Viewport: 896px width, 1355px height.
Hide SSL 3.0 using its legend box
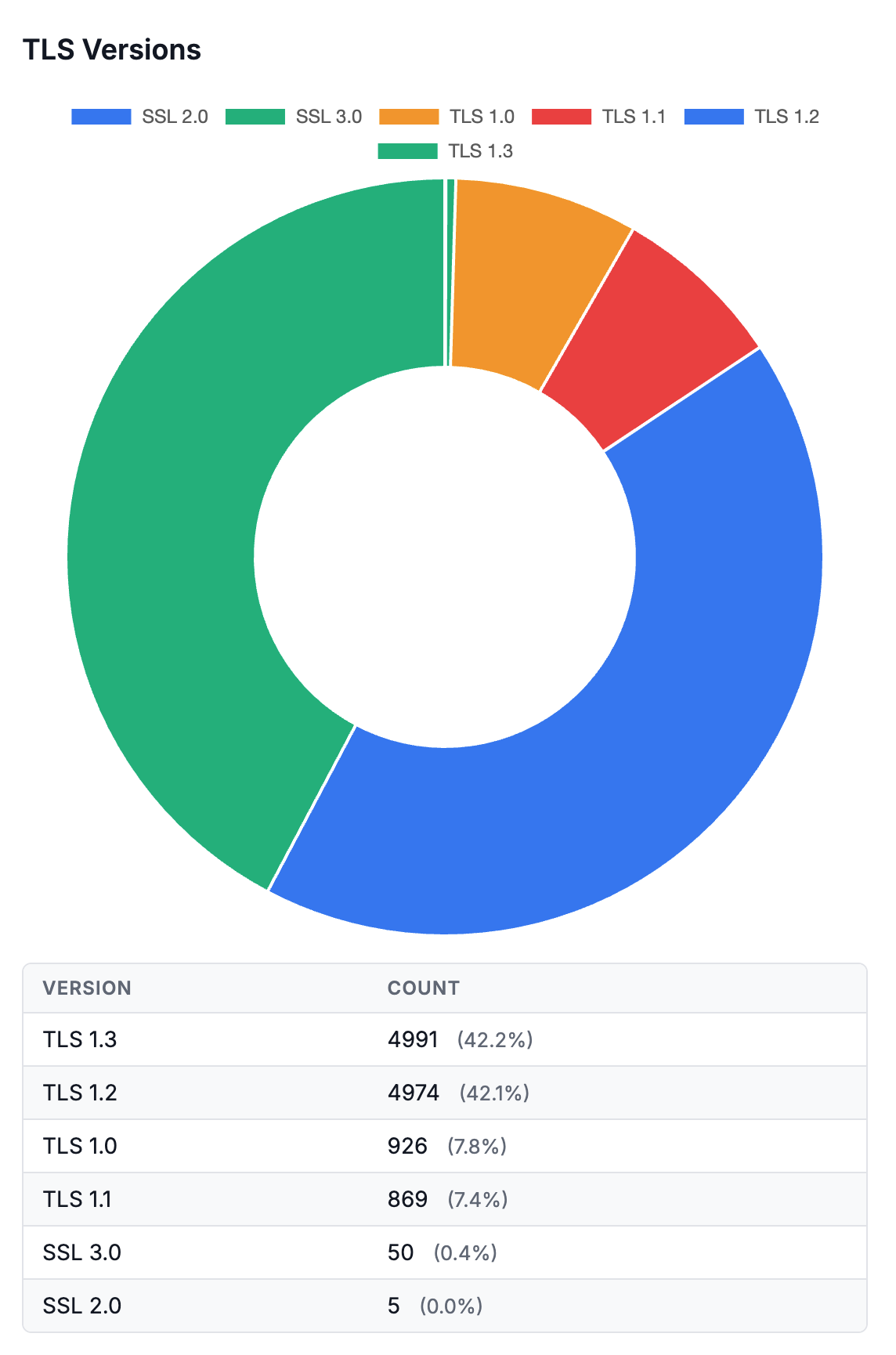[255, 117]
